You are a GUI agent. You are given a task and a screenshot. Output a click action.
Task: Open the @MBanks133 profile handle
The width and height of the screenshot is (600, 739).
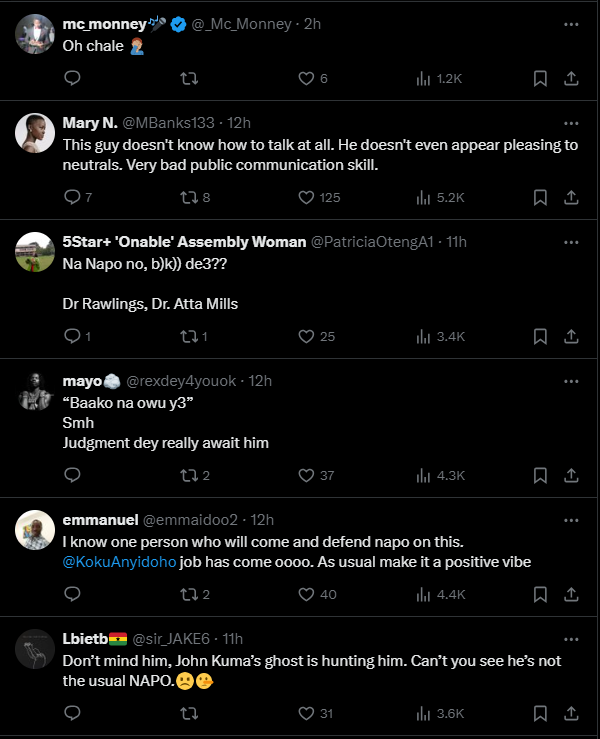click(168, 123)
